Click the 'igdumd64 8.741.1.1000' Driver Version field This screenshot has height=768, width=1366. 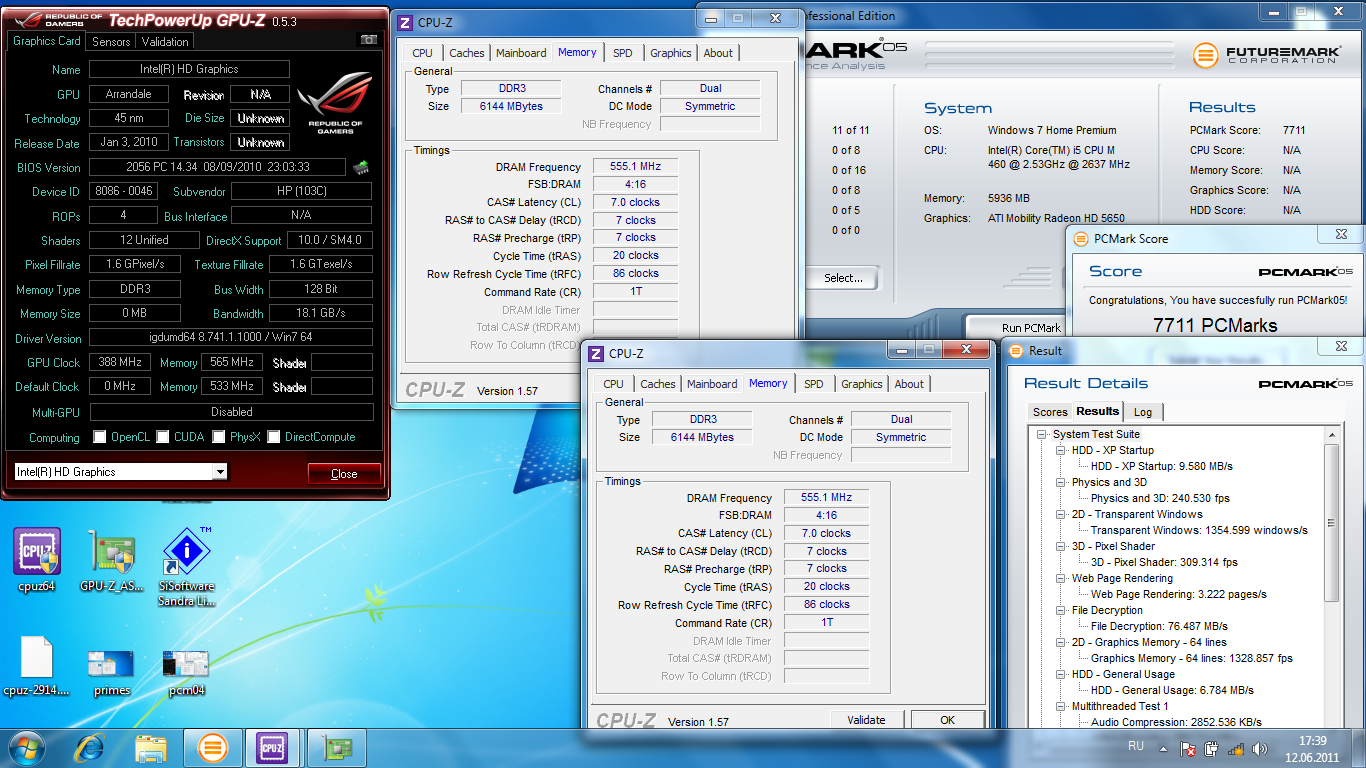pos(231,338)
